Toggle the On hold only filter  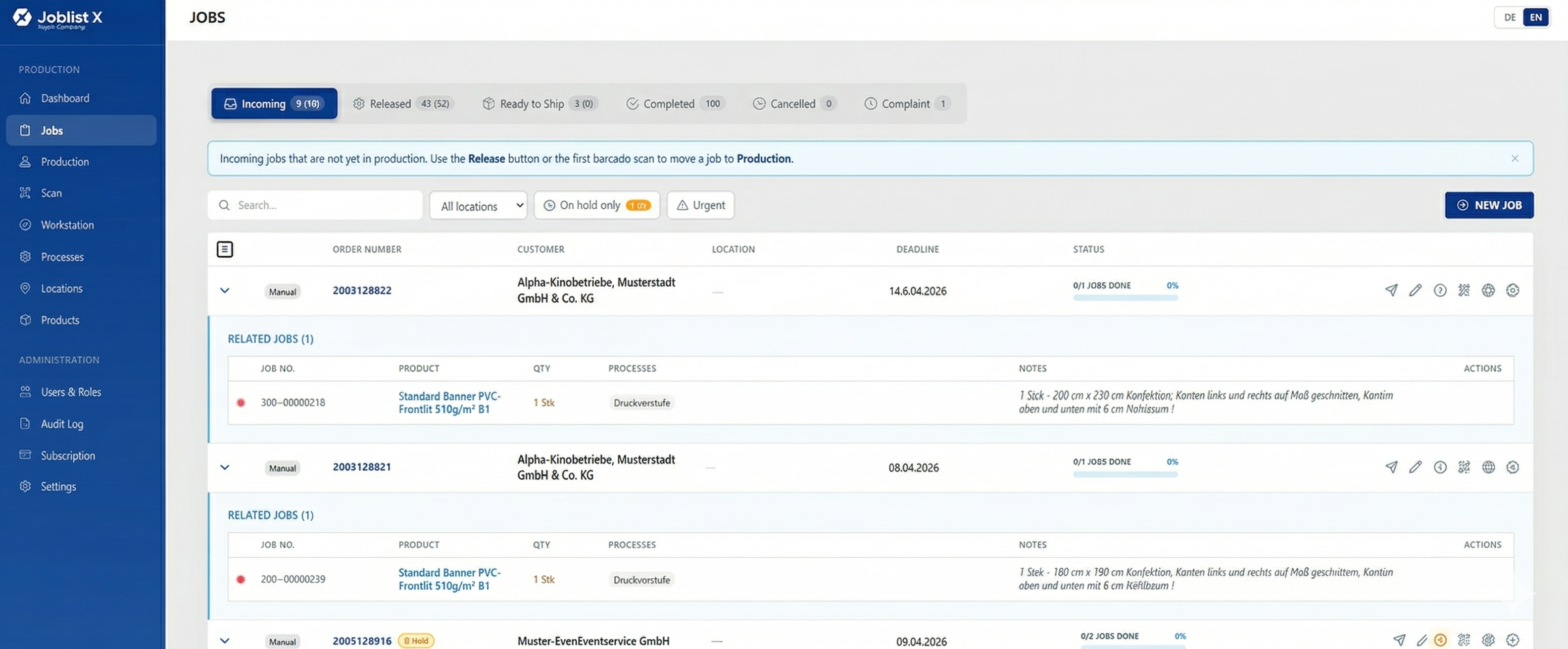click(x=596, y=206)
